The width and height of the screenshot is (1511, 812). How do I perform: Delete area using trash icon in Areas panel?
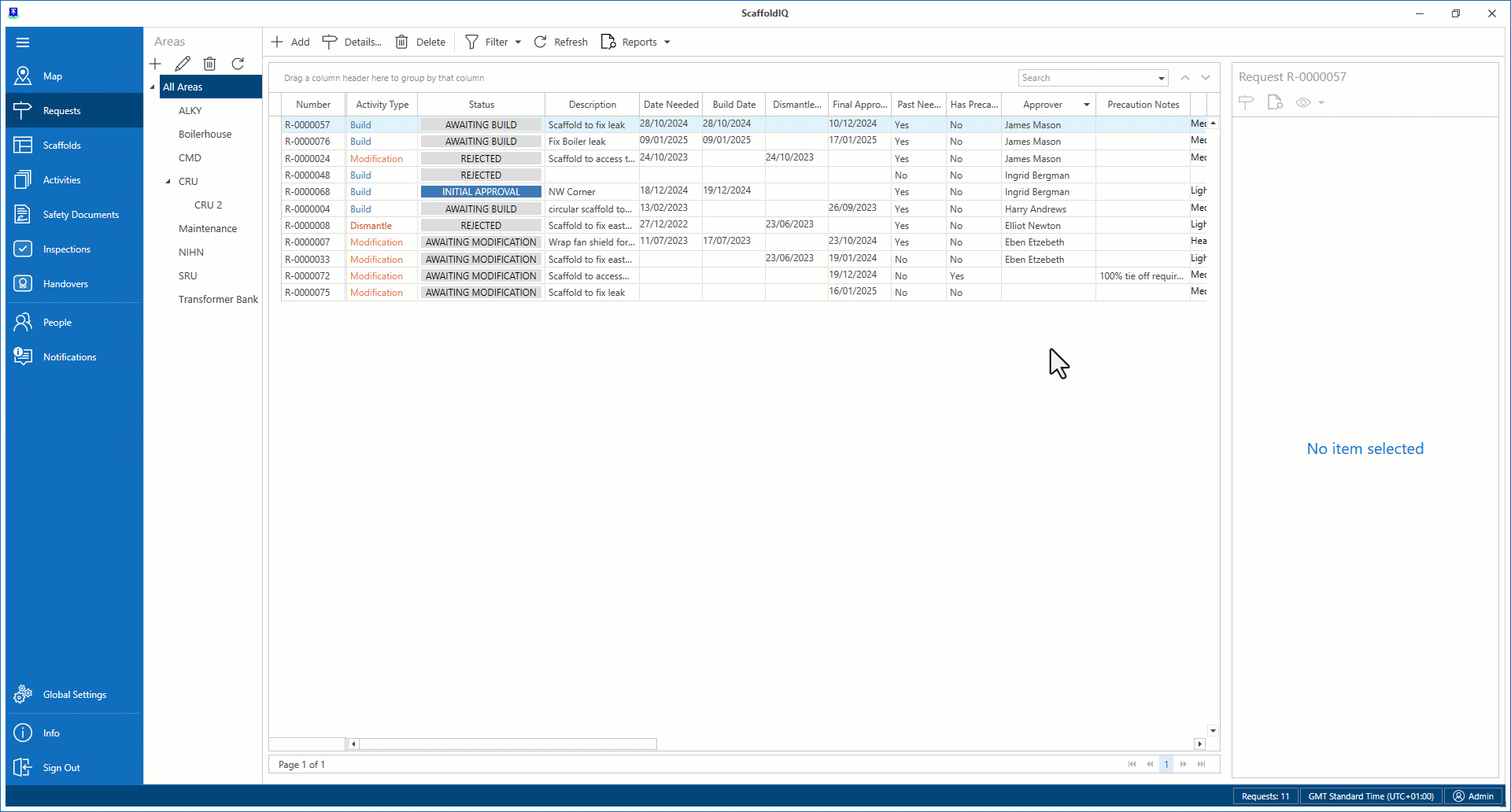click(x=209, y=64)
